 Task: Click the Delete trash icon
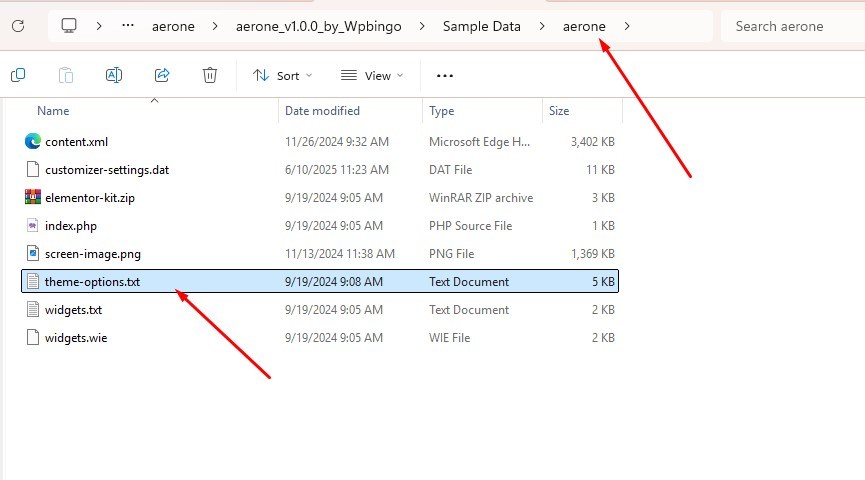pyautogui.click(x=210, y=75)
